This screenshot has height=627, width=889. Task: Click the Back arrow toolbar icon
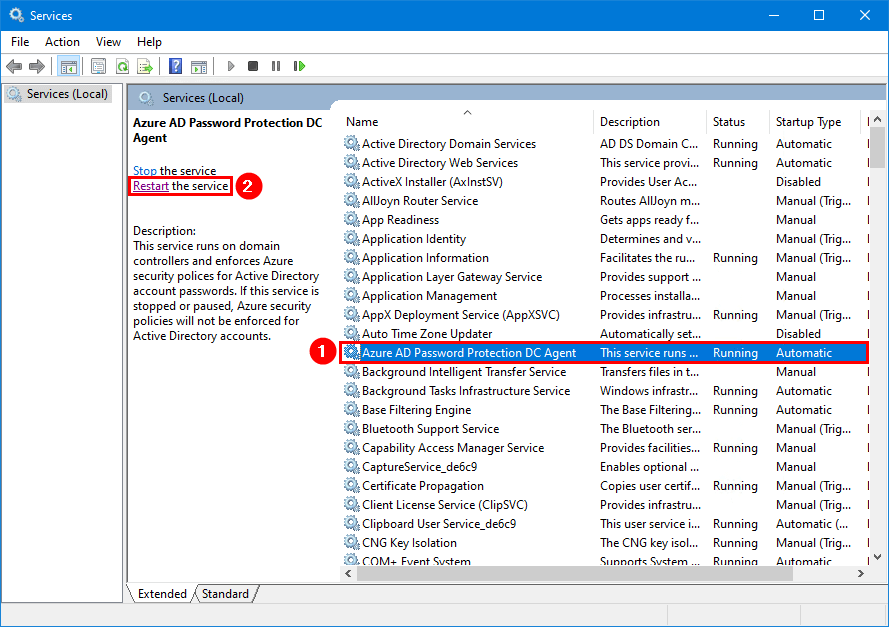click(x=14, y=66)
